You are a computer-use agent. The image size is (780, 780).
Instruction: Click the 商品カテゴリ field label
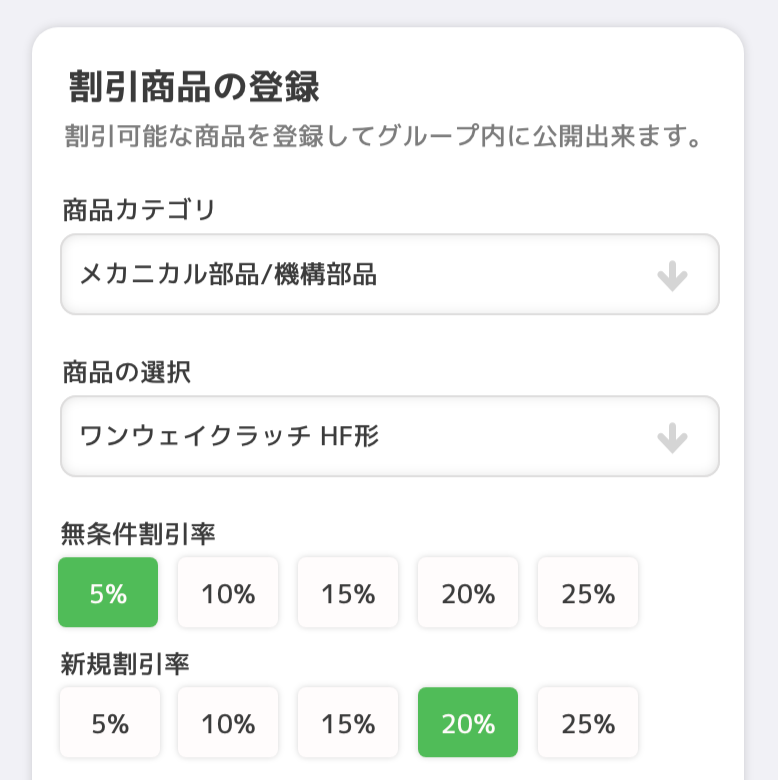coord(139,211)
